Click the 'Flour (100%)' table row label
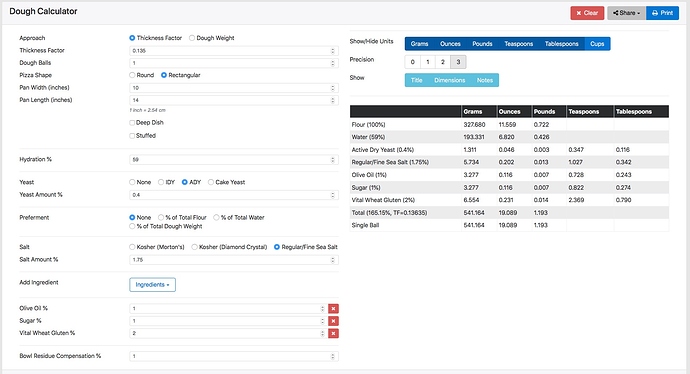The image size is (690, 374). [368, 125]
